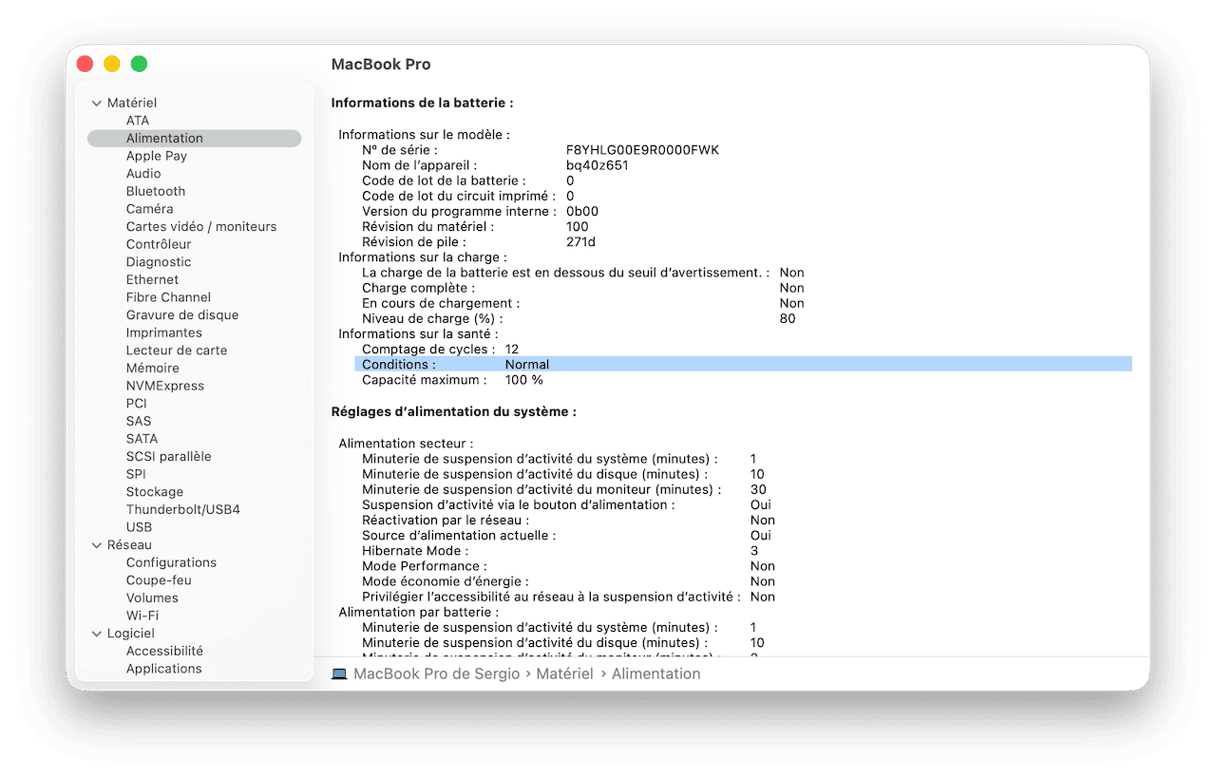Screen dimensions: 1216x778
Task: Open Cartes vidéo / moniteurs
Action: click(201, 226)
